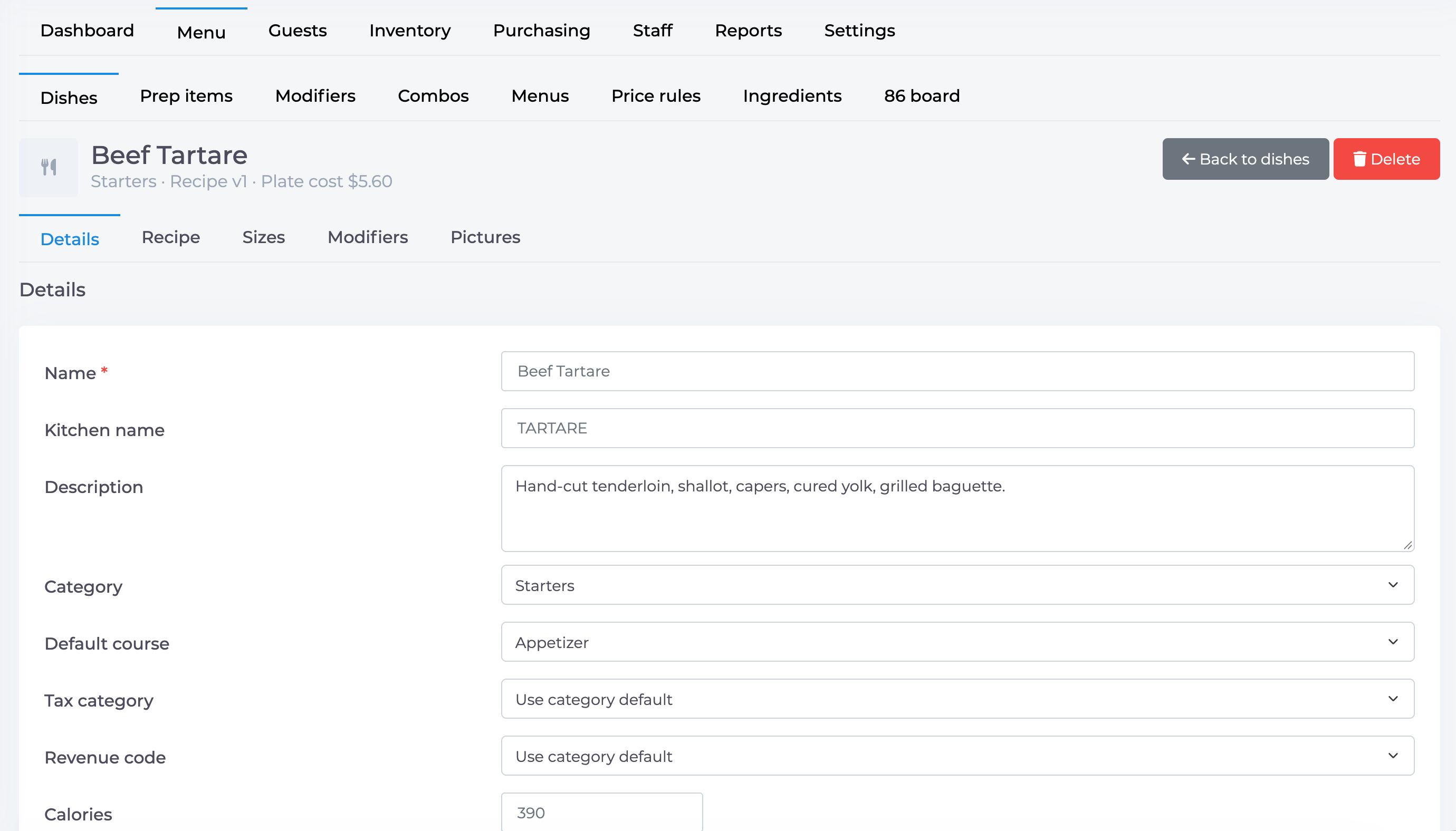Open the dish Sizes tab
The image size is (1456, 831).
click(x=263, y=237)
